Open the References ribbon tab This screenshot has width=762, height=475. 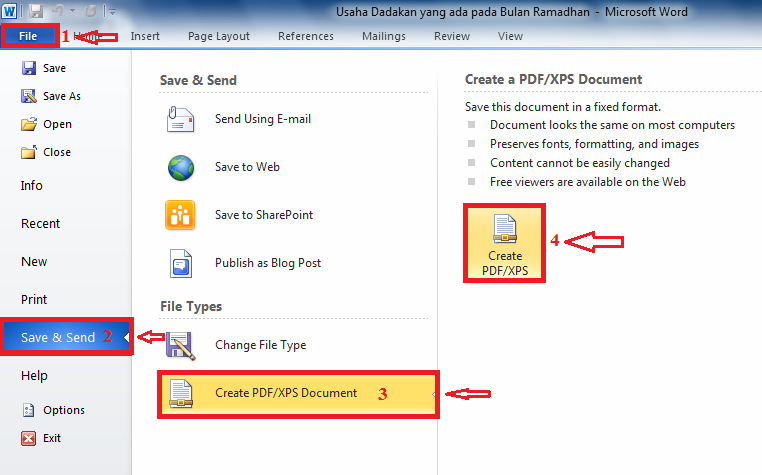(x=306, y=36)
